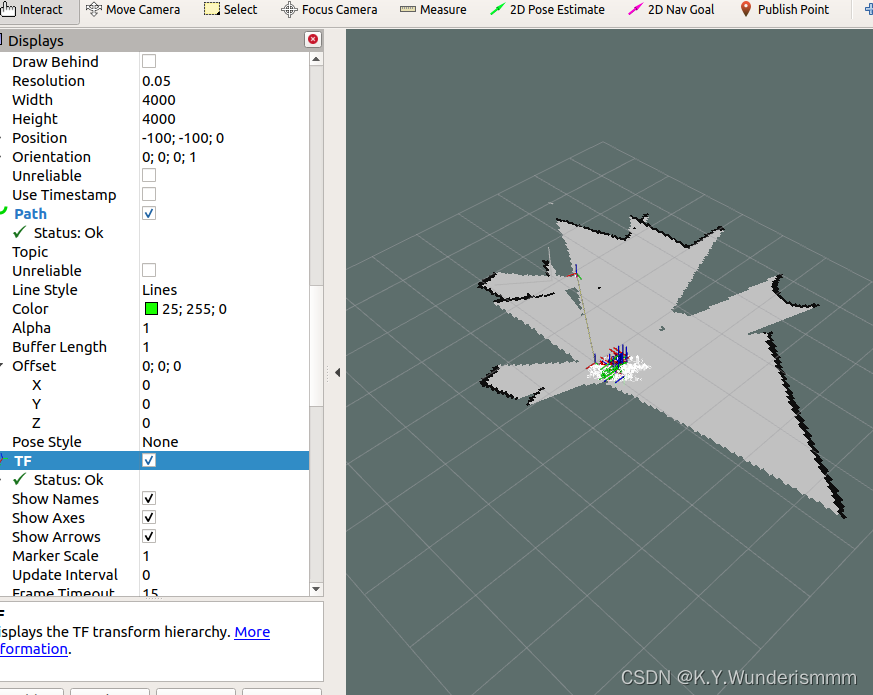Close the Displays panel
The width and height of the screenshot is (873, 695).
[x=313, y=39]
